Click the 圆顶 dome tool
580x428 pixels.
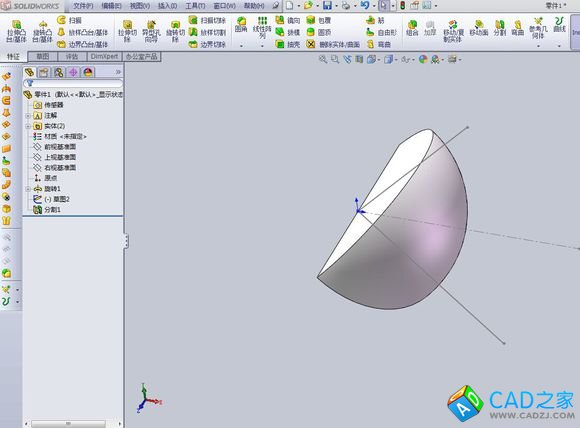coord(319,33)
